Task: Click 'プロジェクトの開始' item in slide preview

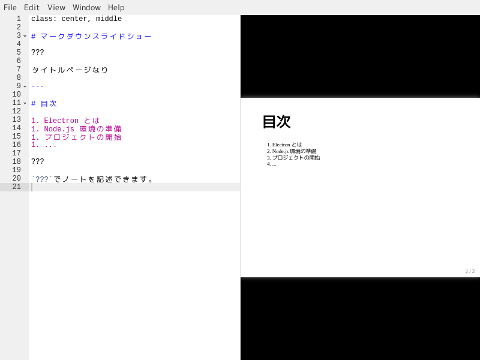Action: (296, 157)
